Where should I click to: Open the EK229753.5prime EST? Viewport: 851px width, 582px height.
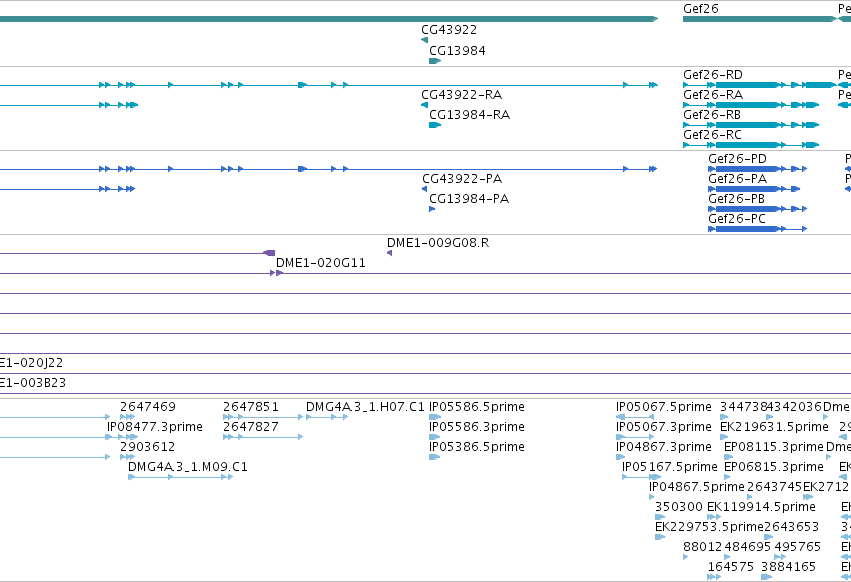pos(660,537)
